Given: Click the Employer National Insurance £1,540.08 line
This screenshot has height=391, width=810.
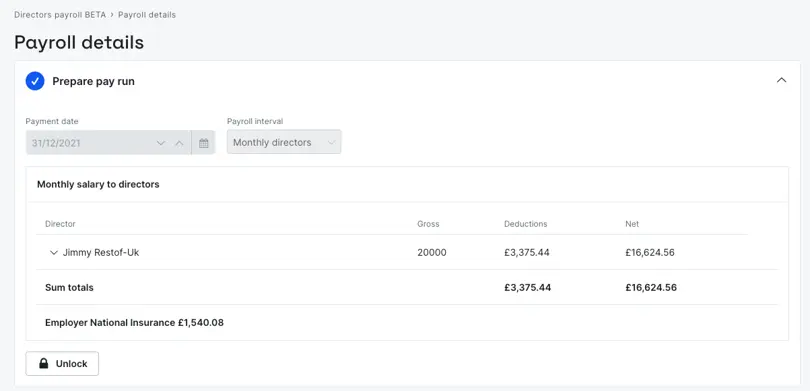Looking at the screenshot, I should [x=134, y=322].
